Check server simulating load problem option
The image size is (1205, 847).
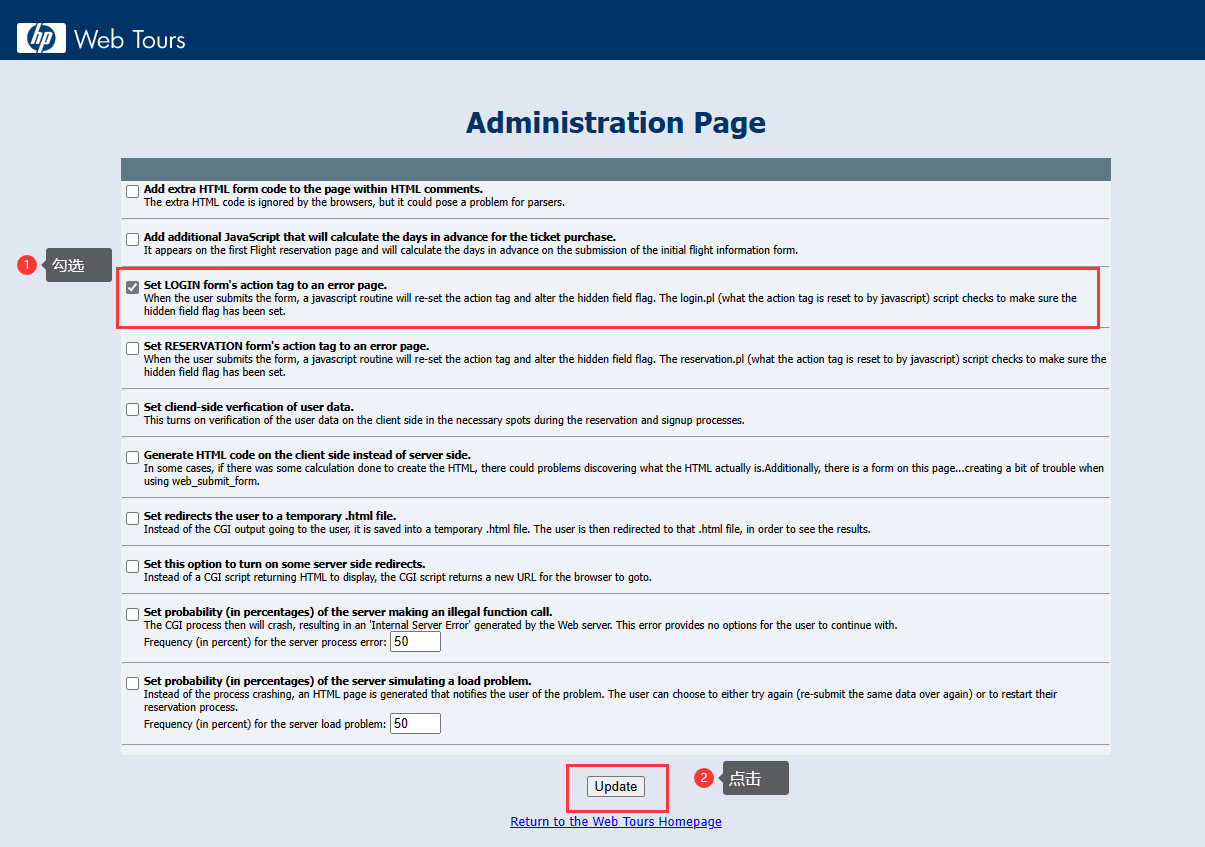click(132, 683)
